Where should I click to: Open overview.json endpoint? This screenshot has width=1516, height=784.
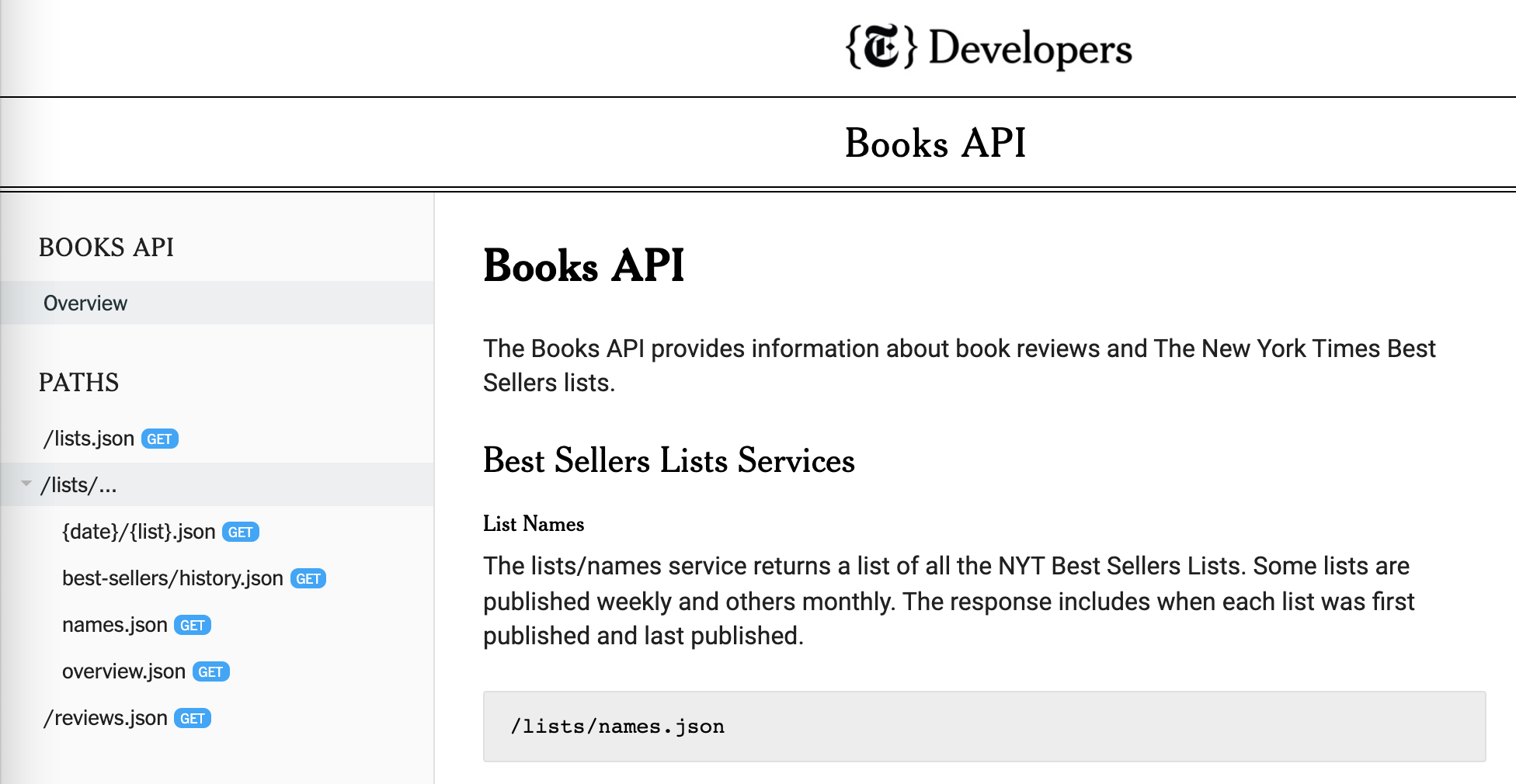click(x=123, y=671)
